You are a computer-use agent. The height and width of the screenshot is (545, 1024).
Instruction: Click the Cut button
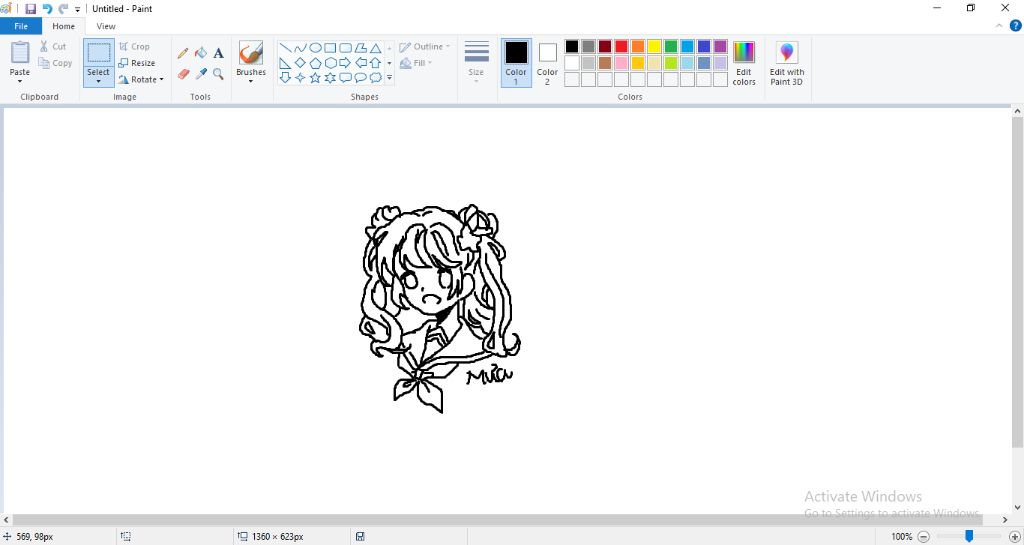pos(52,46)
